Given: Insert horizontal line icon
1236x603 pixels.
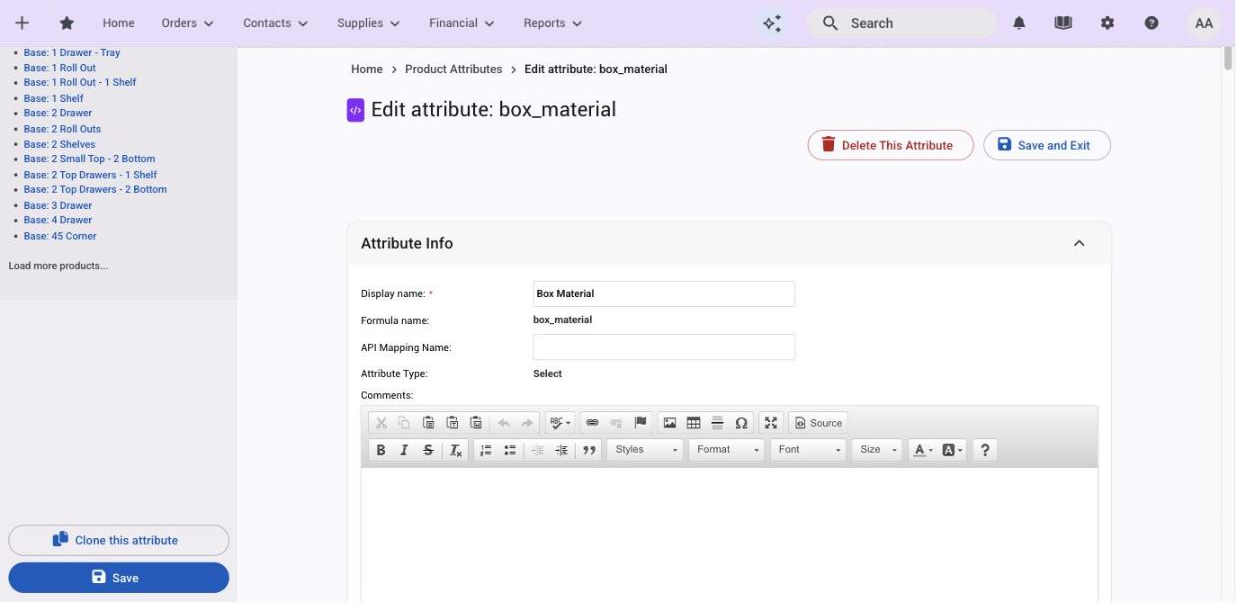Looking at the screenshot, I should pyautogui.click(x=717, y=423).
